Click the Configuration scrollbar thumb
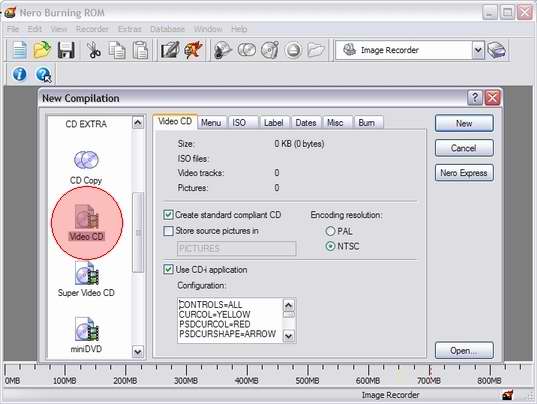This screenshot has height=404, width=537. 289,314
